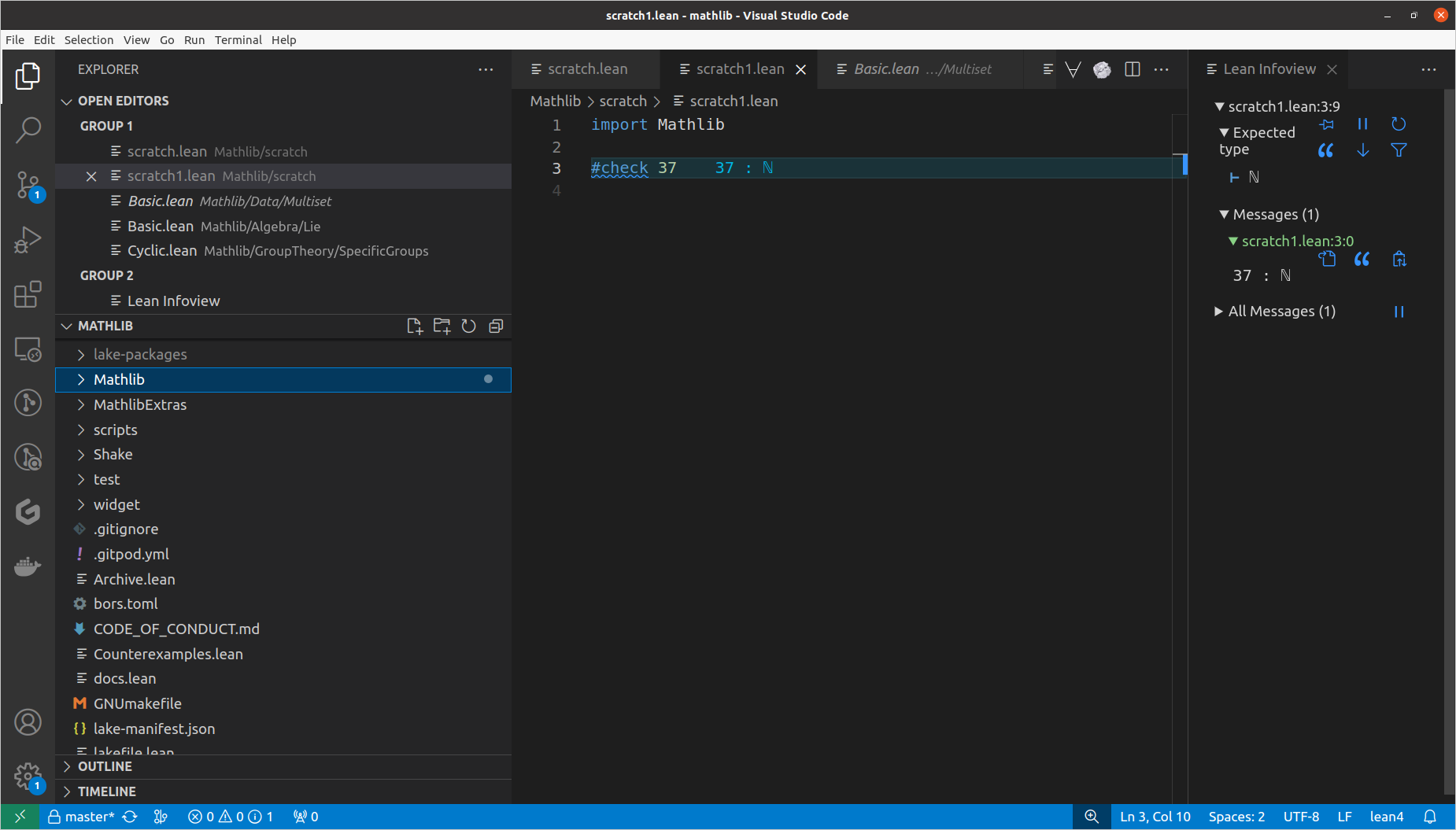
Task: Expand the Mathlib folder
Action: pyautogui.click(x=283, y=380)
